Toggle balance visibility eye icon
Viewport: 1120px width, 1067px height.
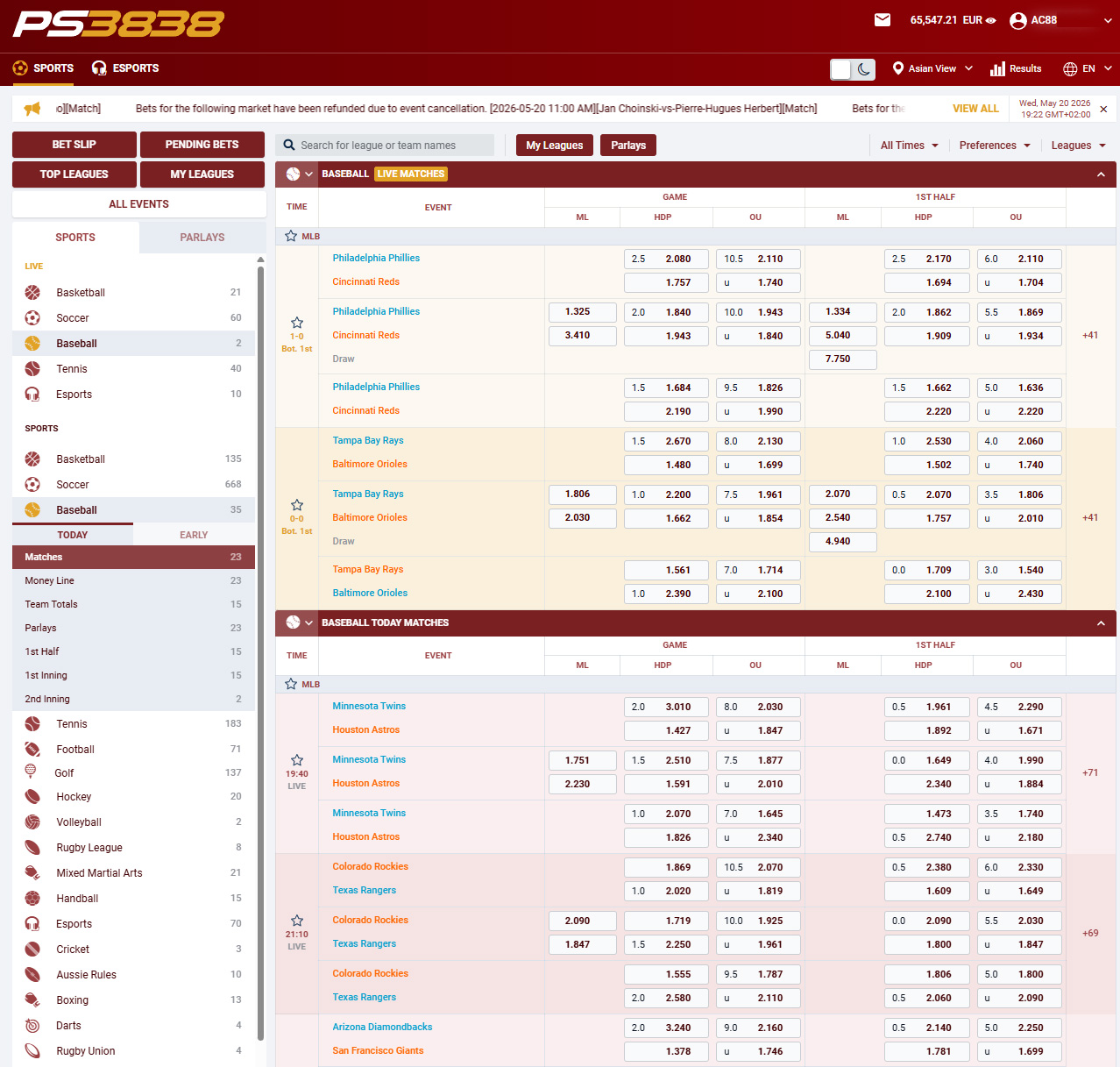[991, 20]
